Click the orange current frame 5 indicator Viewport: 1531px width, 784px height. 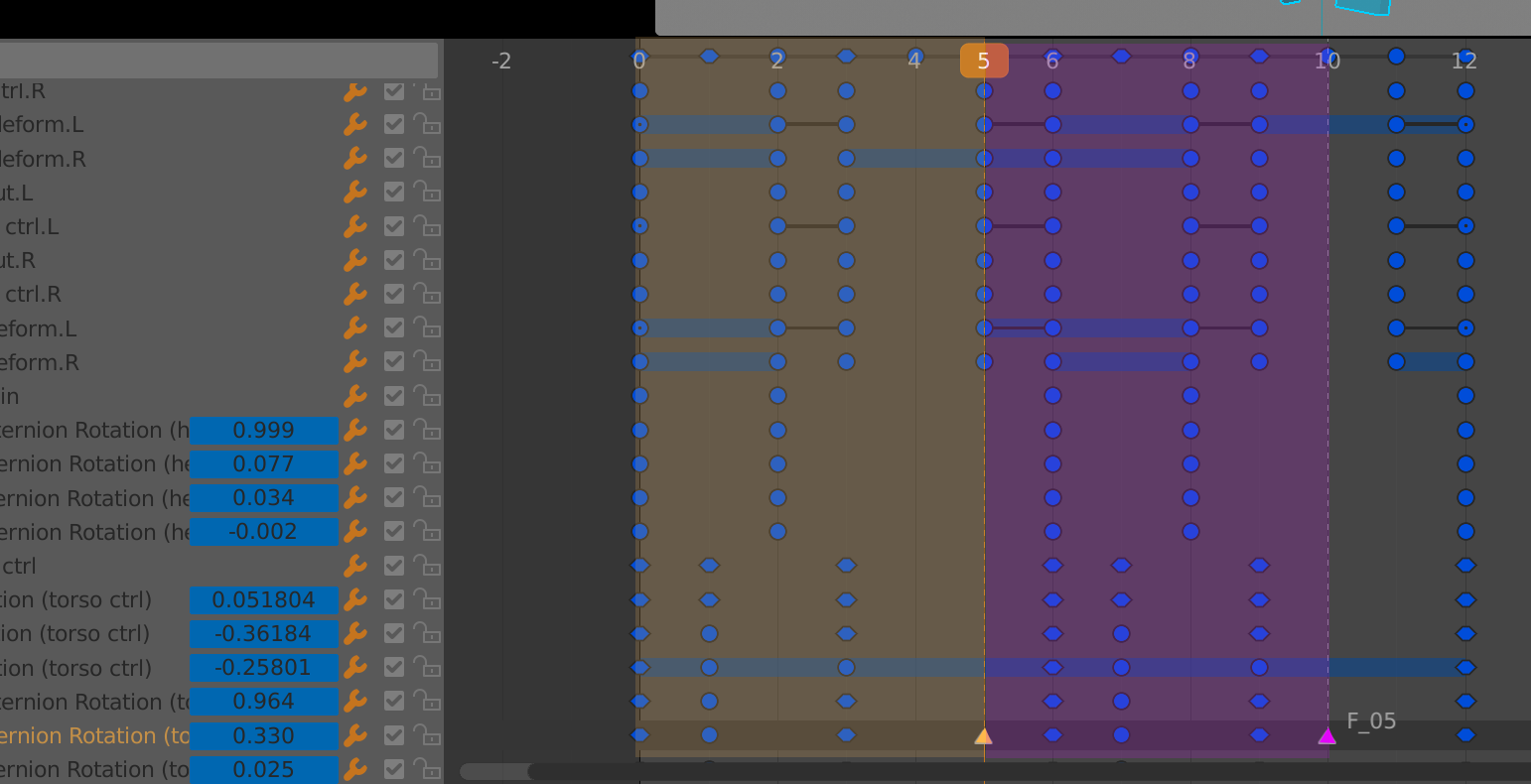coord(984,61)
